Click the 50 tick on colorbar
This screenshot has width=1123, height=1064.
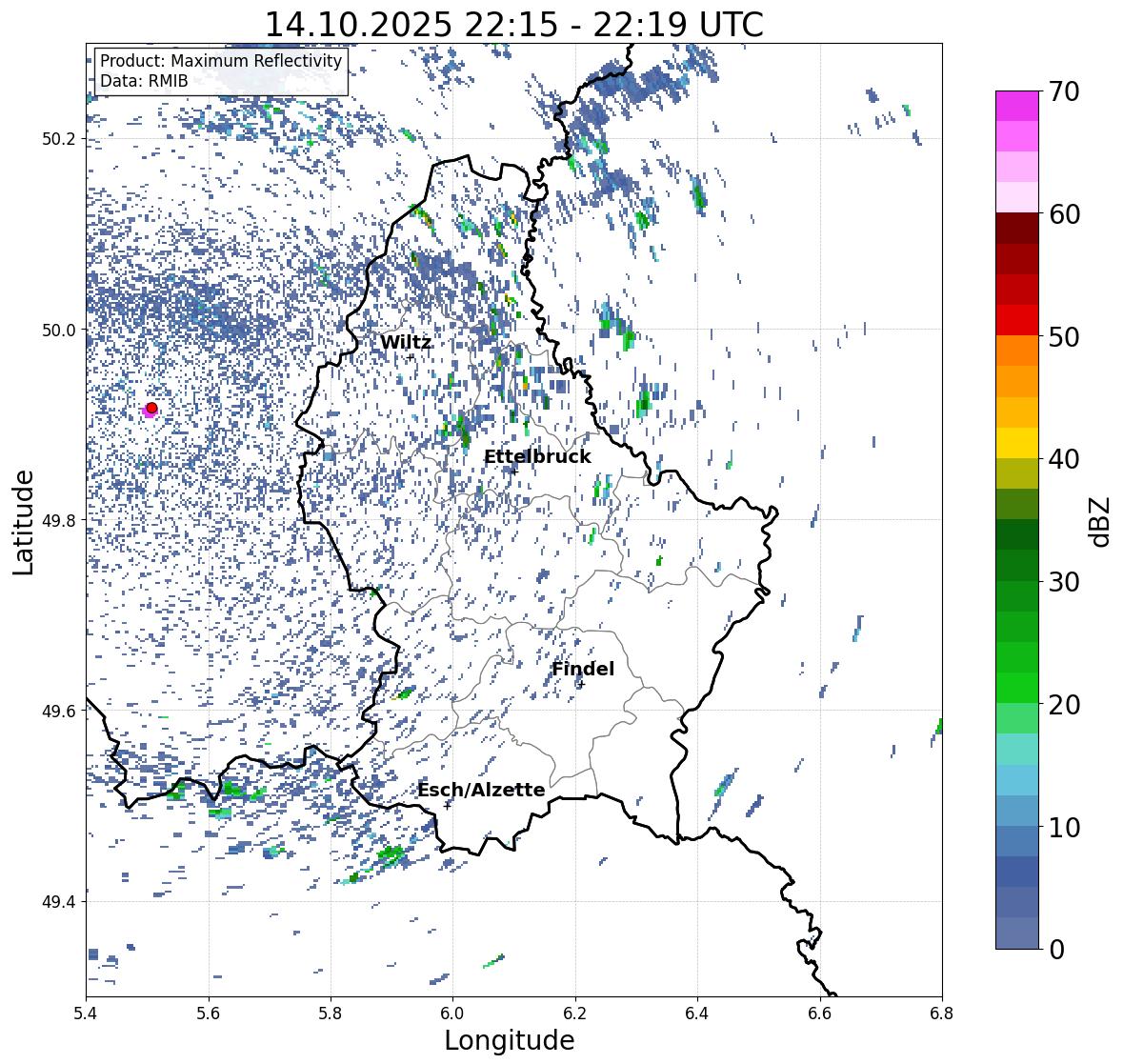pyautogui.click(x=1064, y=336)
